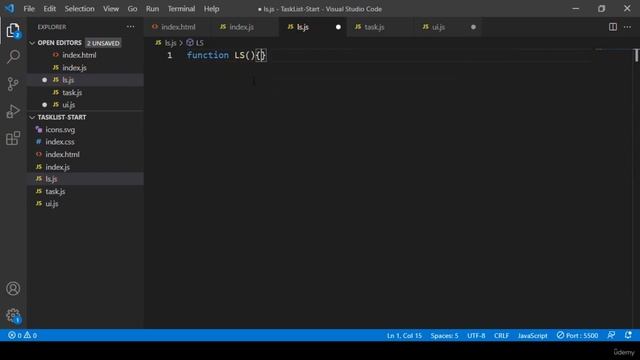Click into code line 1 function LS

point(227,55)
